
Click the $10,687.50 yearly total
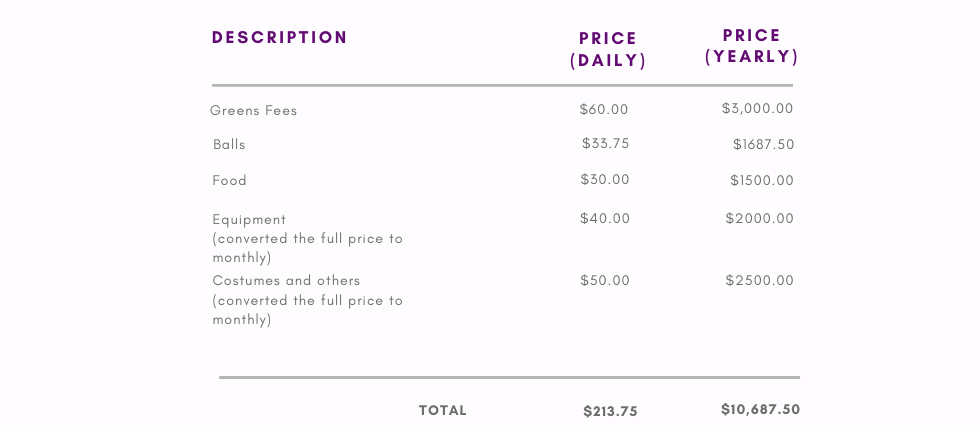(x=761, y=409)
